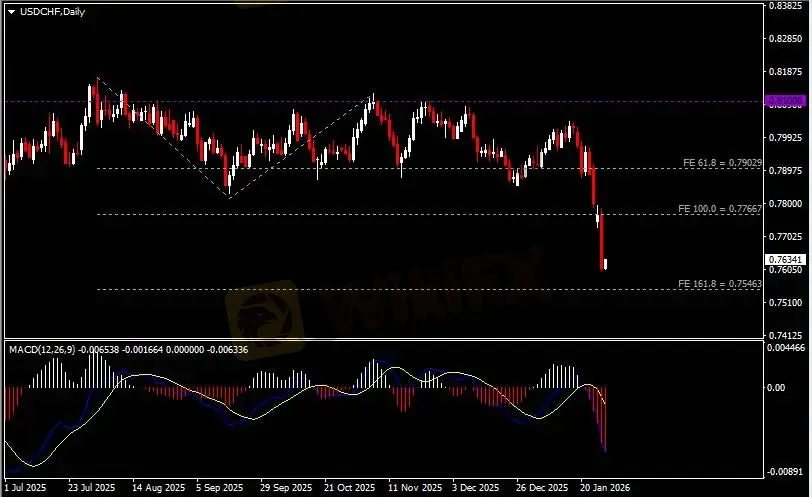812x497 pixels.
Task: Select the FE 161.8 = 0.75463 label
Action: [x=720, y=284]
